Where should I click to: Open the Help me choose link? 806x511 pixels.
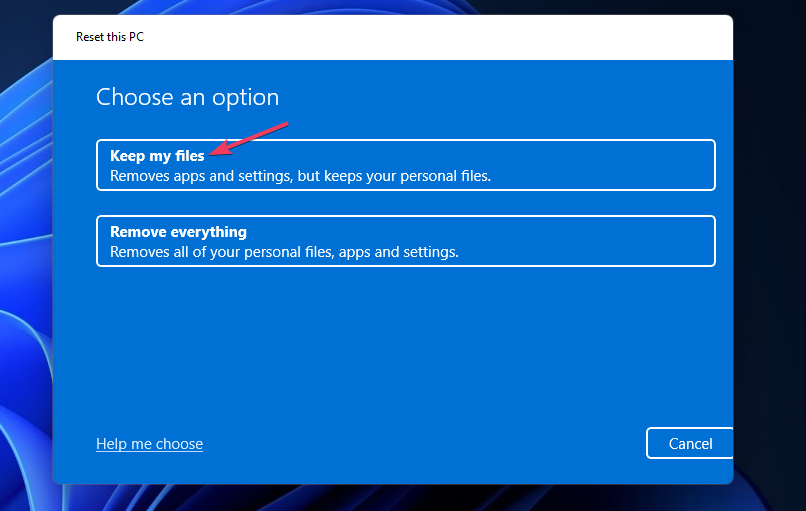click(149, 443)
